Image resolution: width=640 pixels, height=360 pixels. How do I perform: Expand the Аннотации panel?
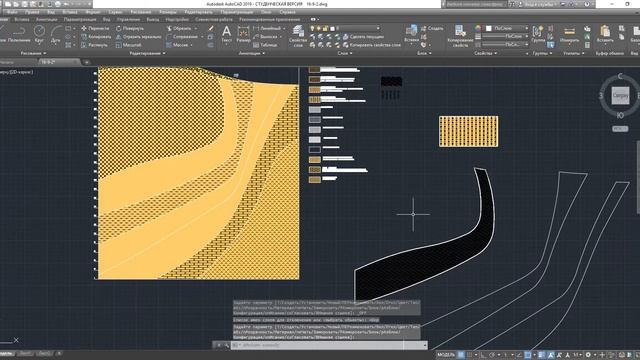tap(251, 53)
